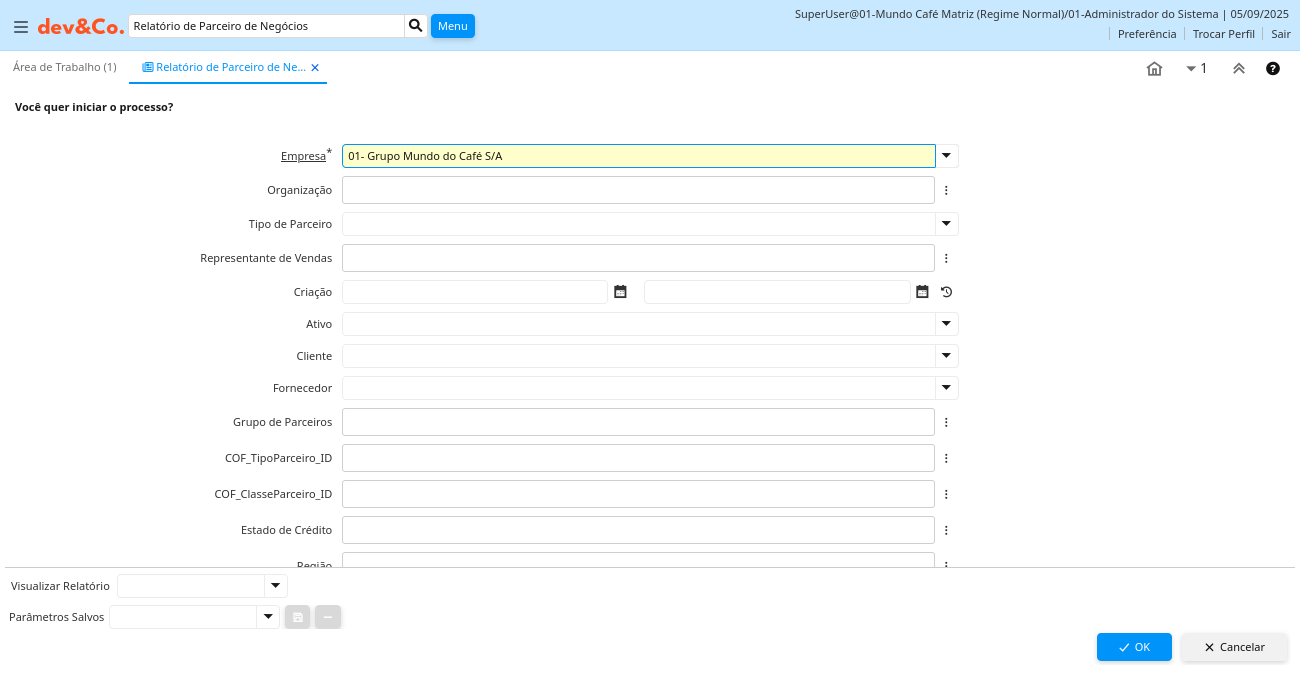Open calendar for Criação start date
1300x674 pixels.
pyautogui.click(x=620, y=292)
